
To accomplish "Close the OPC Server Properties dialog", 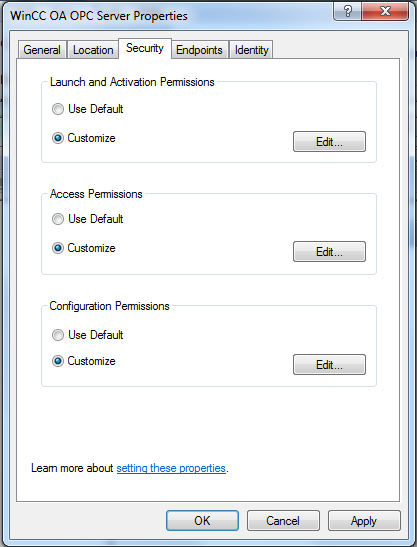I will [x=385, y=12].
